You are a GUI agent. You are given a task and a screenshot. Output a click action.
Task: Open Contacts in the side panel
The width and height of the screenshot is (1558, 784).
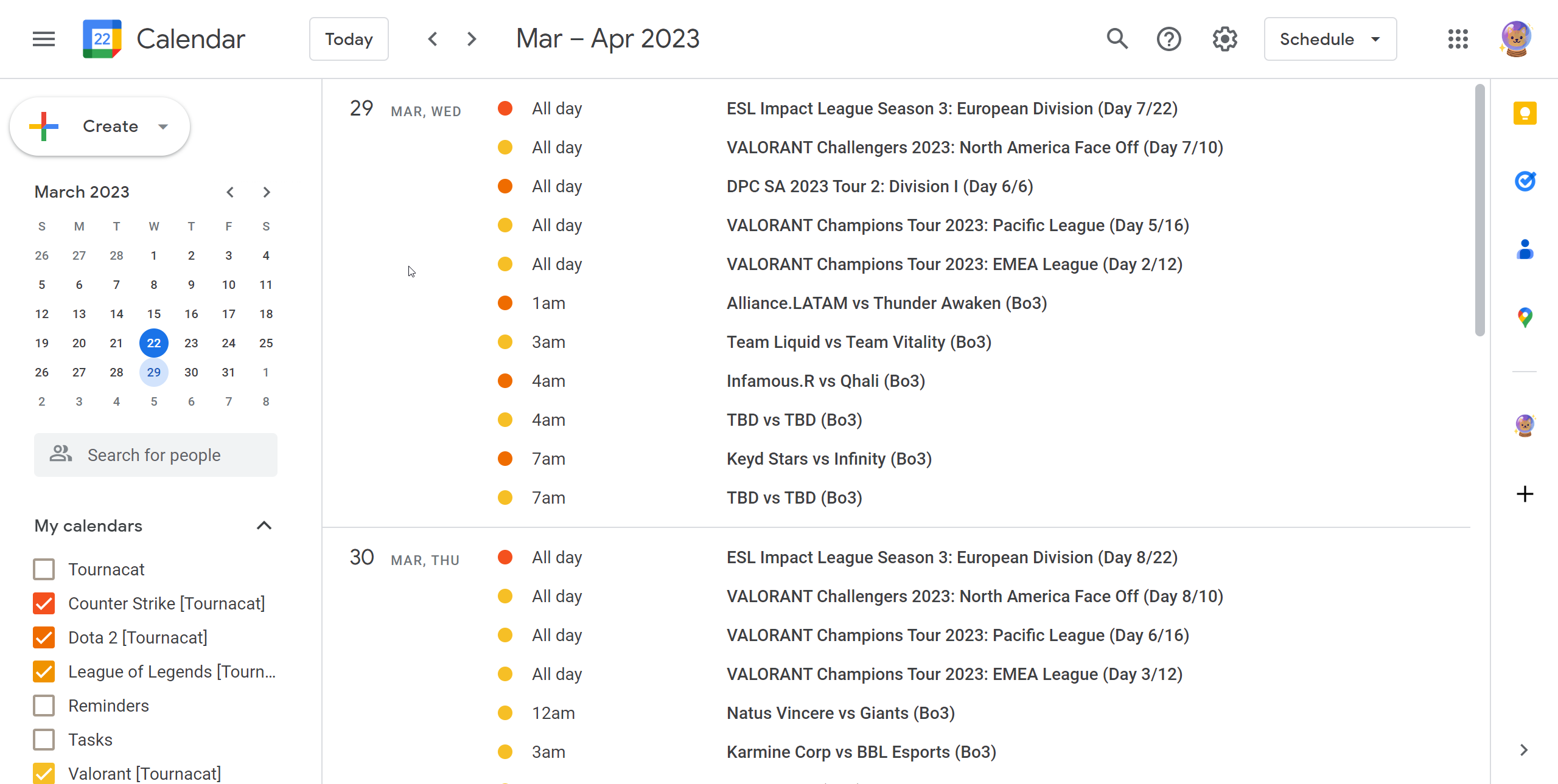pos(1525,249)
